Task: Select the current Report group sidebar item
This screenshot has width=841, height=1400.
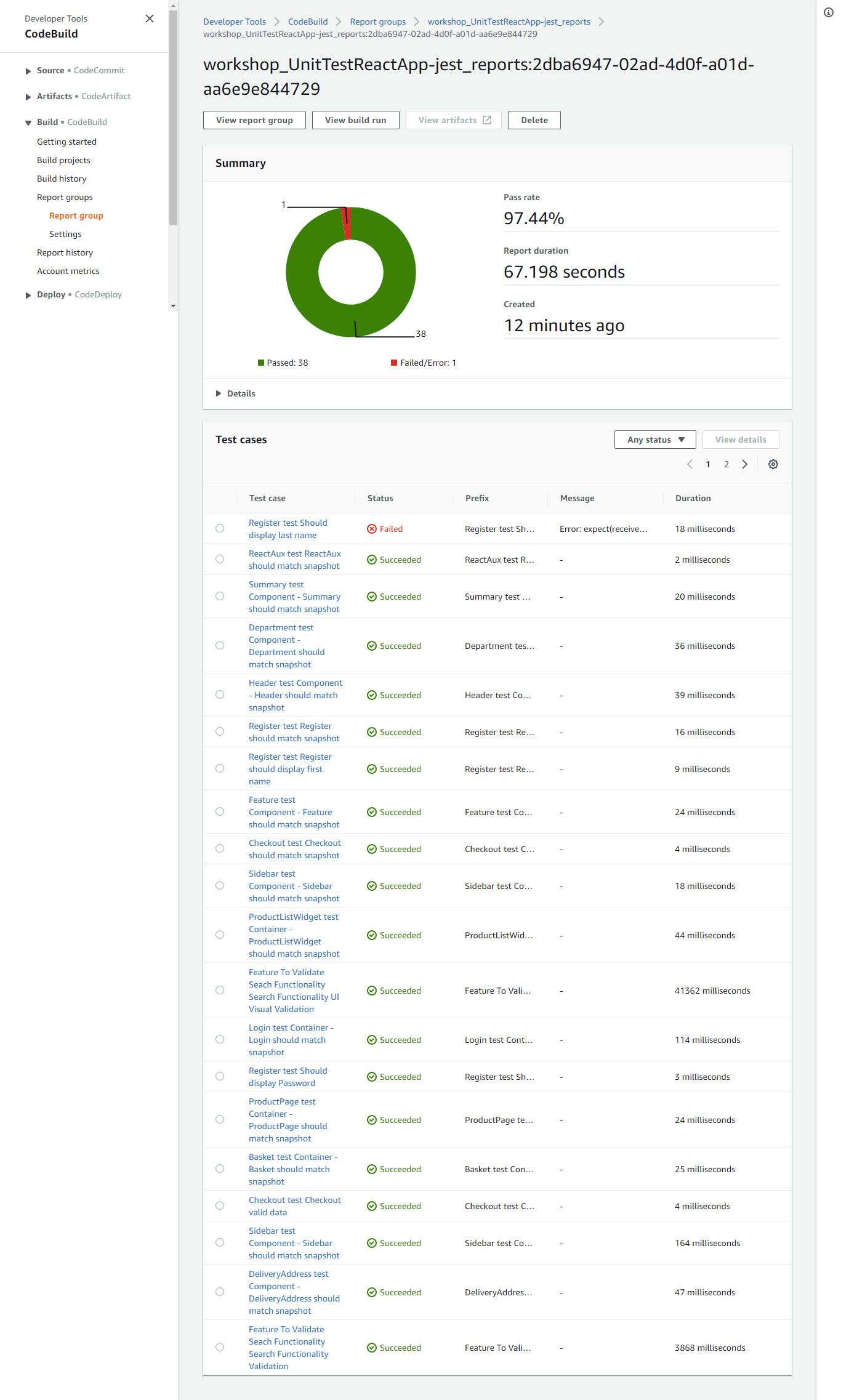Action: (76, 215)
